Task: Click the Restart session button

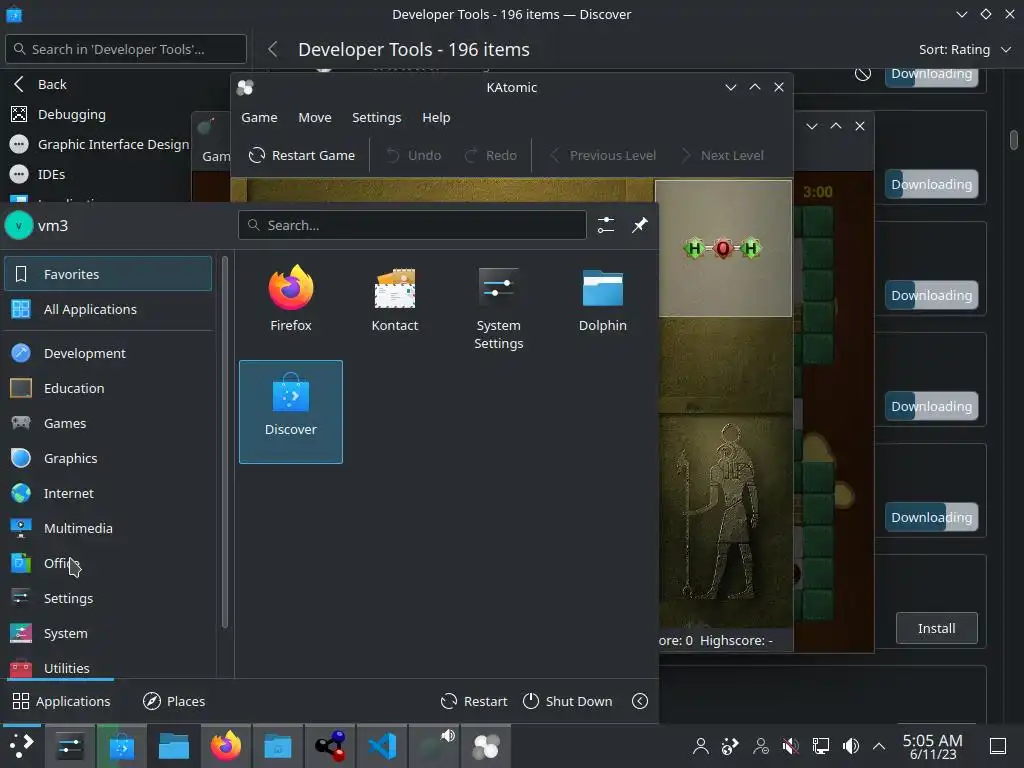Action: pos(474,701)
